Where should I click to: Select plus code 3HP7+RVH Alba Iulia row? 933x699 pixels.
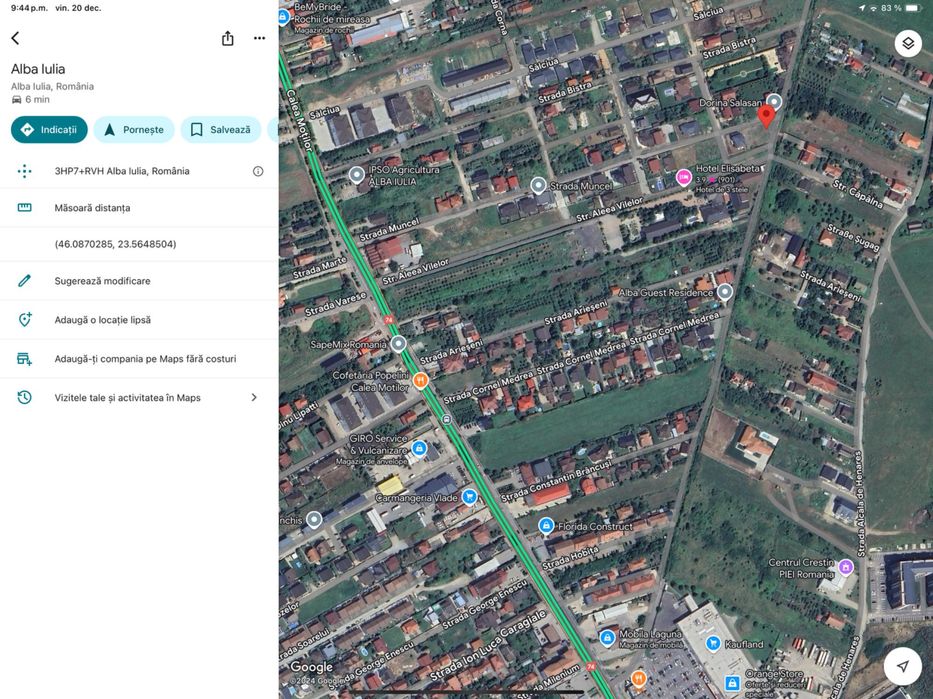139,171
